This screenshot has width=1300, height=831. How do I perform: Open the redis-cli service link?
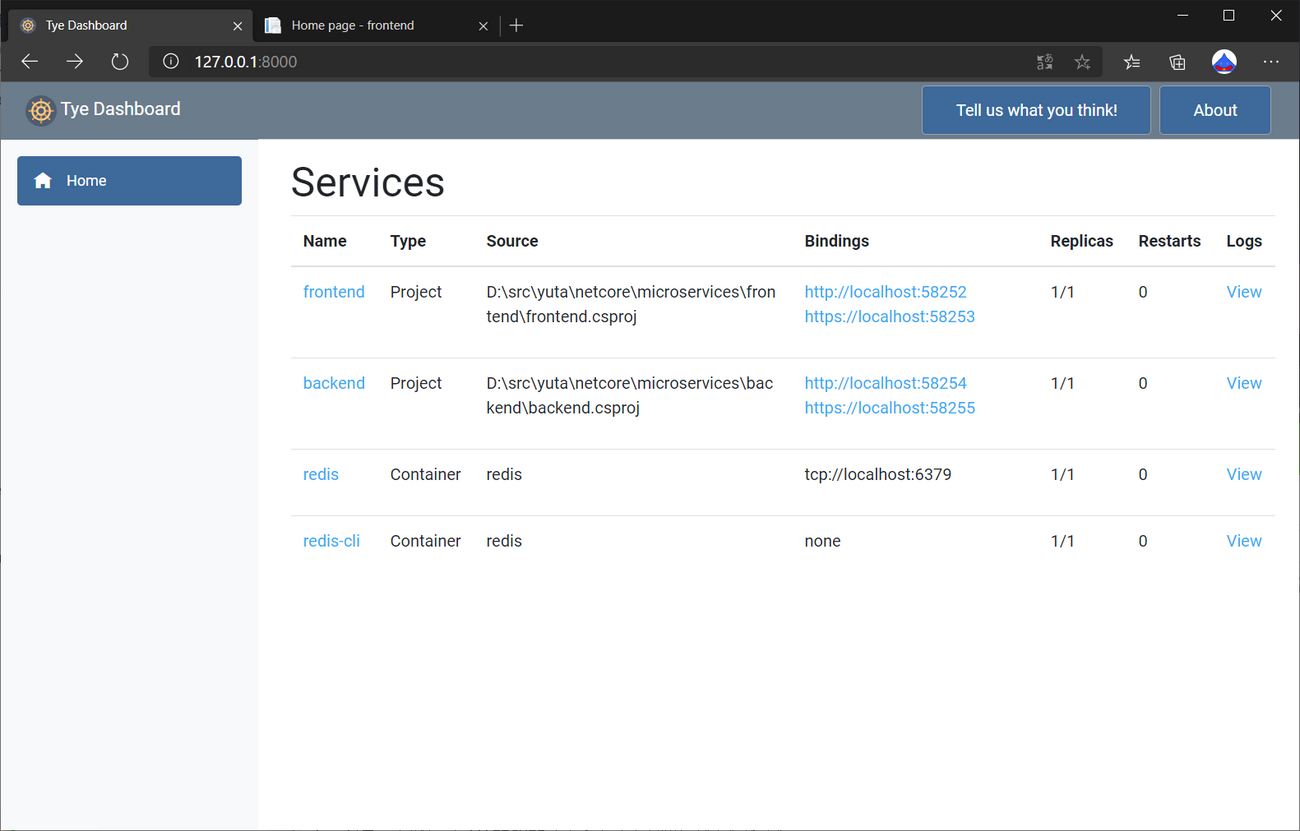[x=331, y=541]
